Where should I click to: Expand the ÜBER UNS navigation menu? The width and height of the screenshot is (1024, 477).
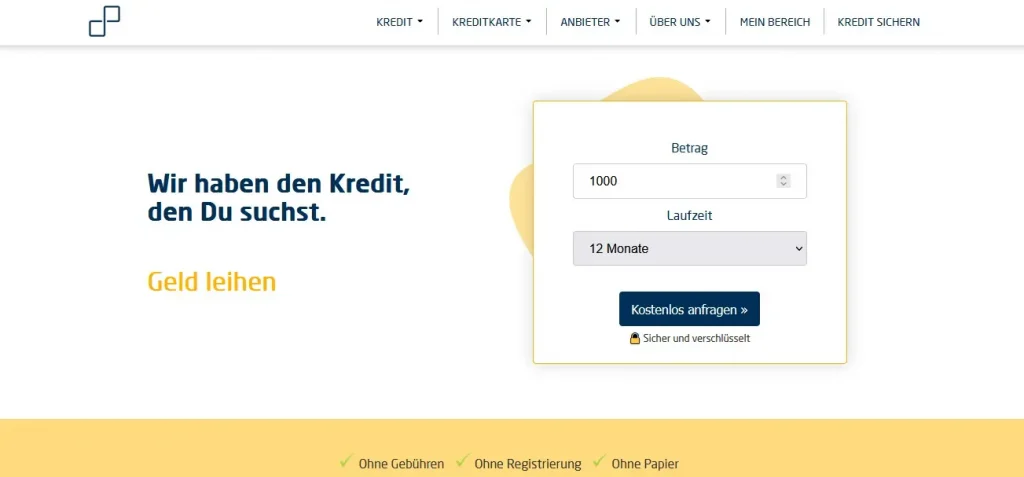(680, 22)
